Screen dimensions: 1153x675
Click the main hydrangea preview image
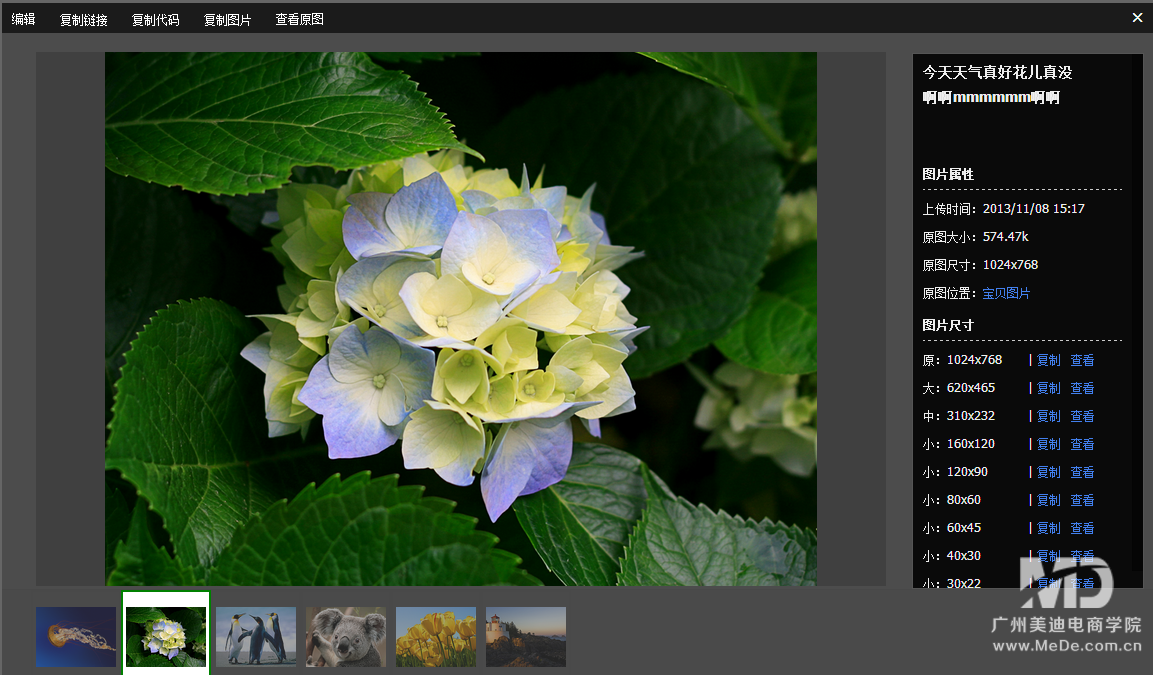[460, 318]
